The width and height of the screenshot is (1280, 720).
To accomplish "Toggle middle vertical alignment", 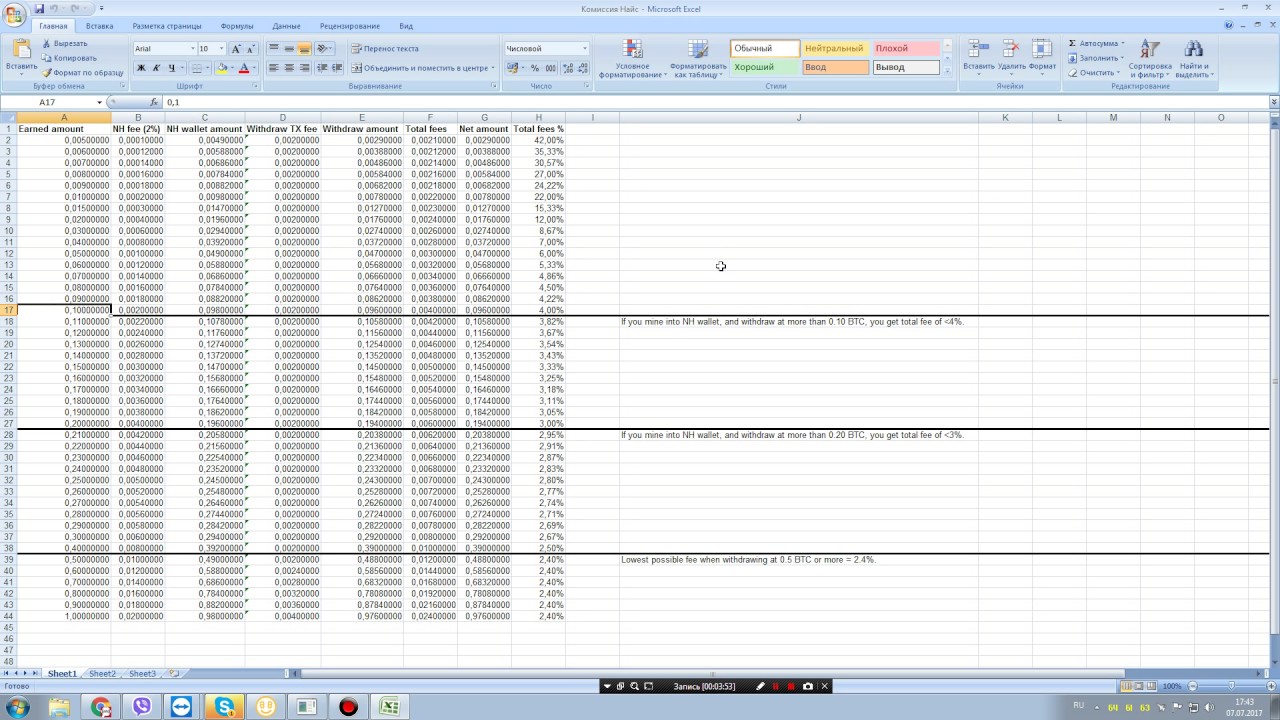I will click(289, 48).
